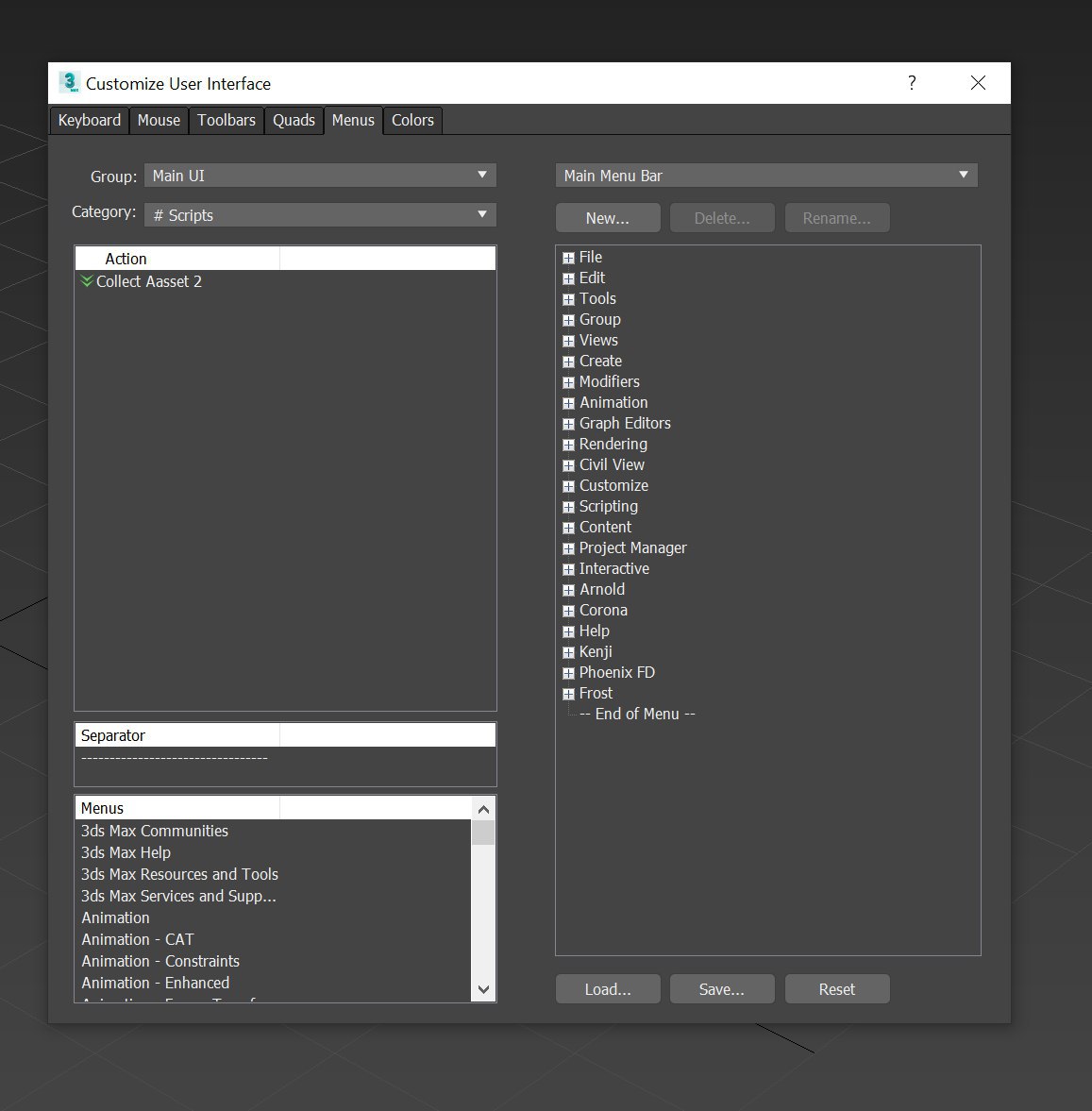Click the Menus list scrollbar thumb
This screenshot has height=1111, width=1092.
483,833
